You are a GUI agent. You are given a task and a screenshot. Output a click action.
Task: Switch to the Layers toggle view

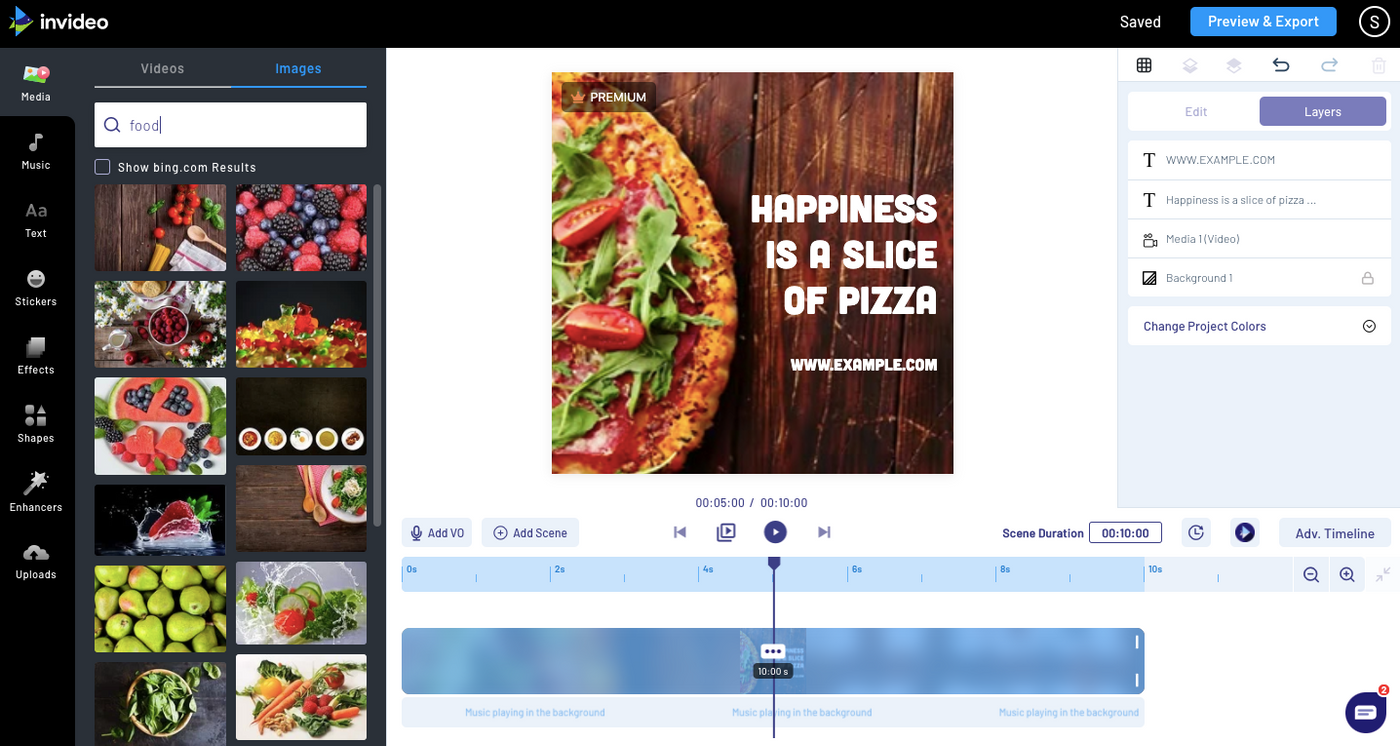(x=1322, y=111)
